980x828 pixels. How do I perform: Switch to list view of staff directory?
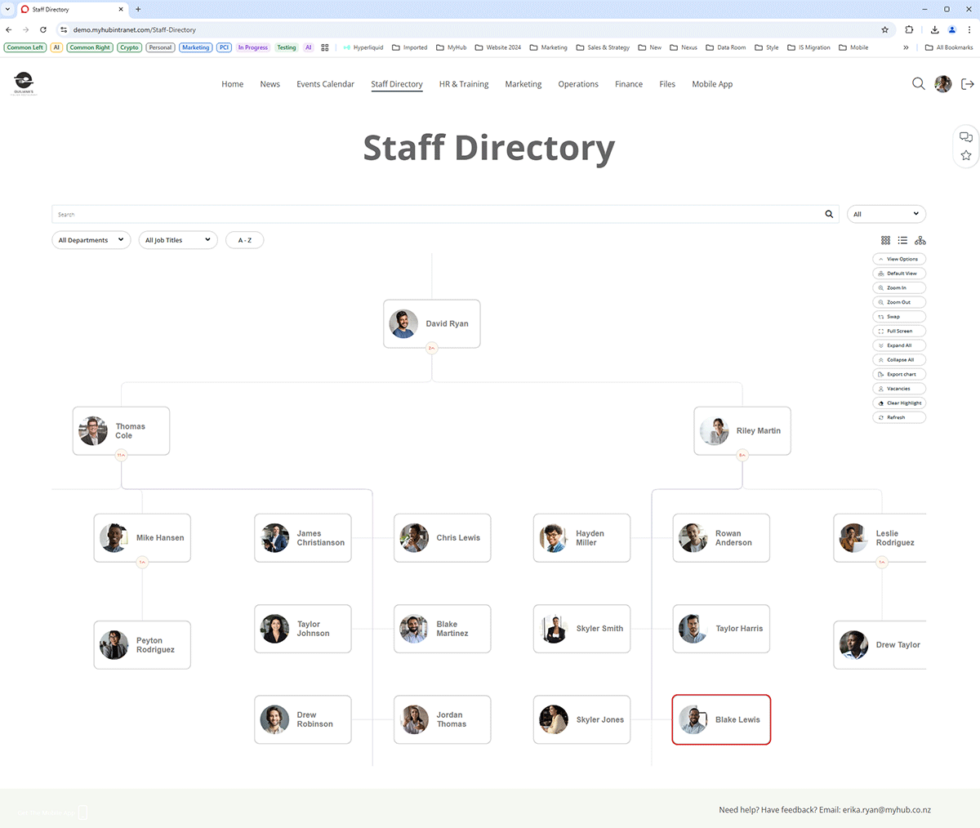point(902,240)
